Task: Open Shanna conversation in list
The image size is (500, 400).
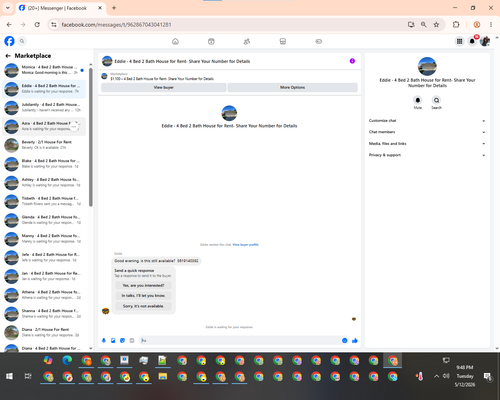Action: (x=44, y=313)
